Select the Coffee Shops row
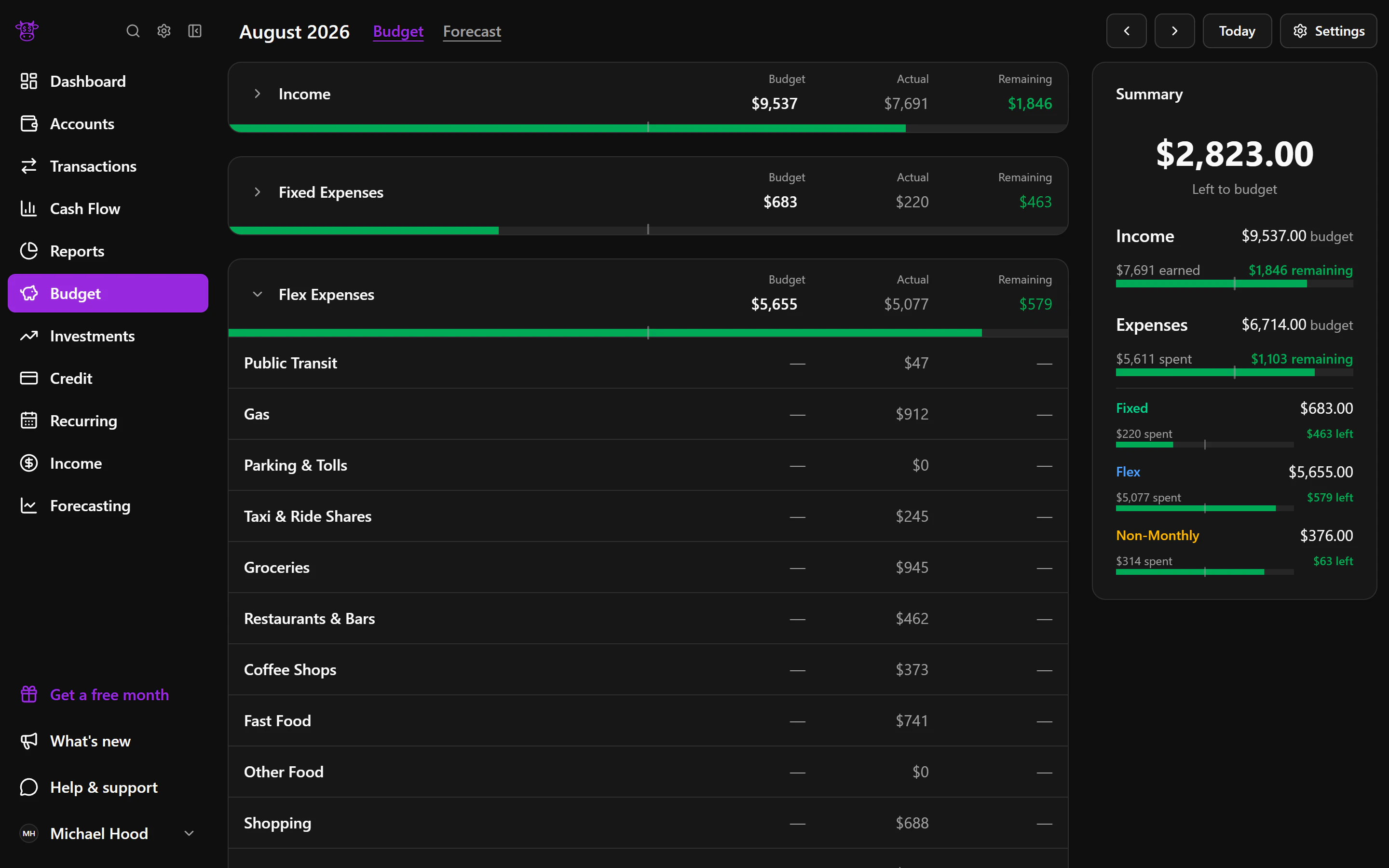The width and height of the screenshot is (1389, 868). pos(648,669)
